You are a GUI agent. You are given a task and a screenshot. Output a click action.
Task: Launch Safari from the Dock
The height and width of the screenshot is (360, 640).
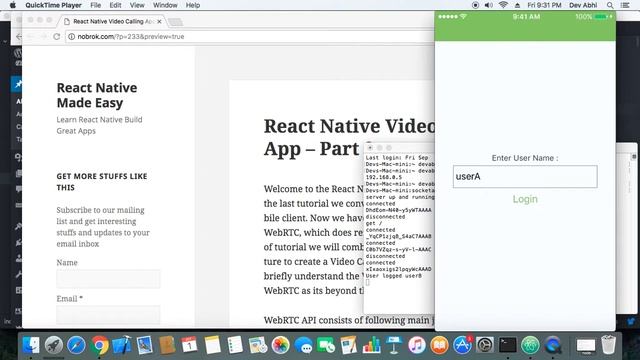pyautogui.click(x=76, y=345)
